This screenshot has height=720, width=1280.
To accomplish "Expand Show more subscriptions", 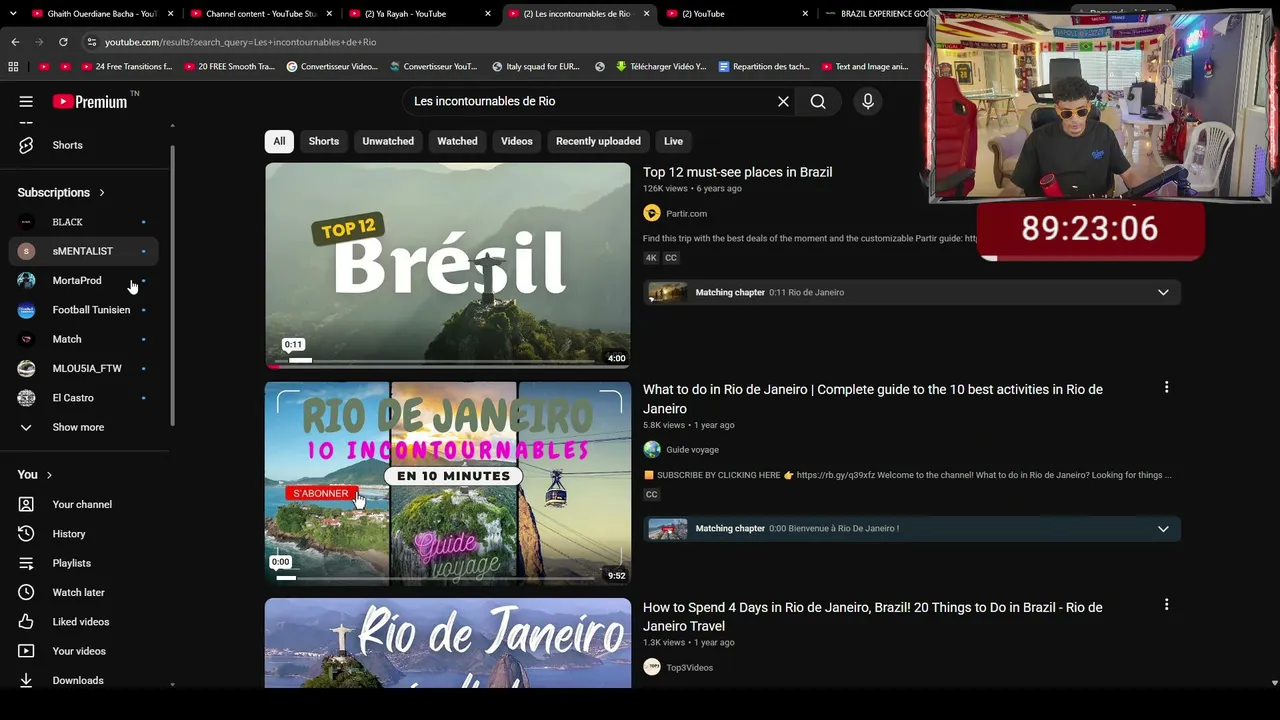I will click(x=84, y=427).
